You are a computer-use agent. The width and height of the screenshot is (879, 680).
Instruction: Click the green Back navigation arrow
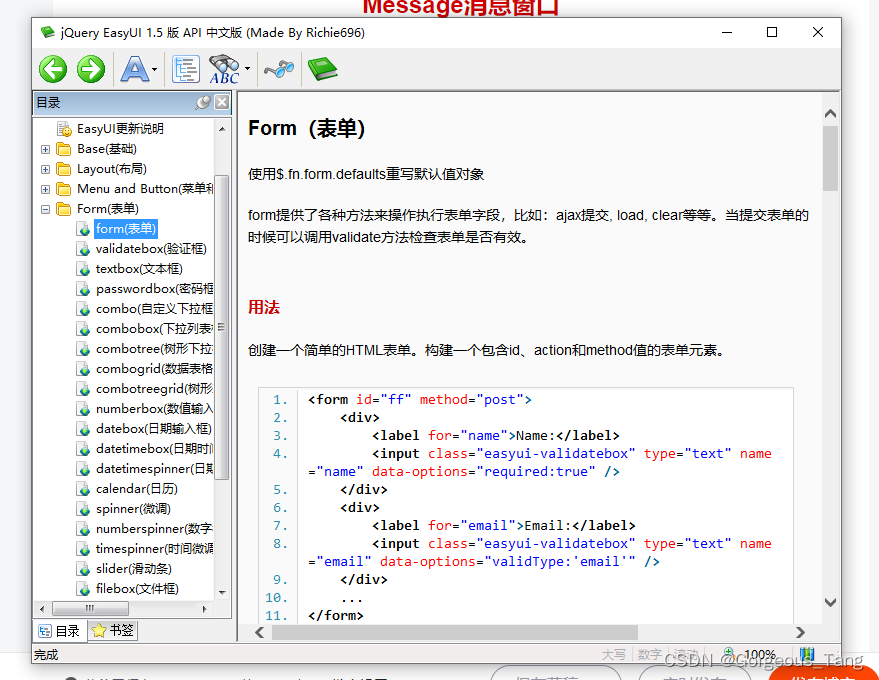[x=52, y=69]
